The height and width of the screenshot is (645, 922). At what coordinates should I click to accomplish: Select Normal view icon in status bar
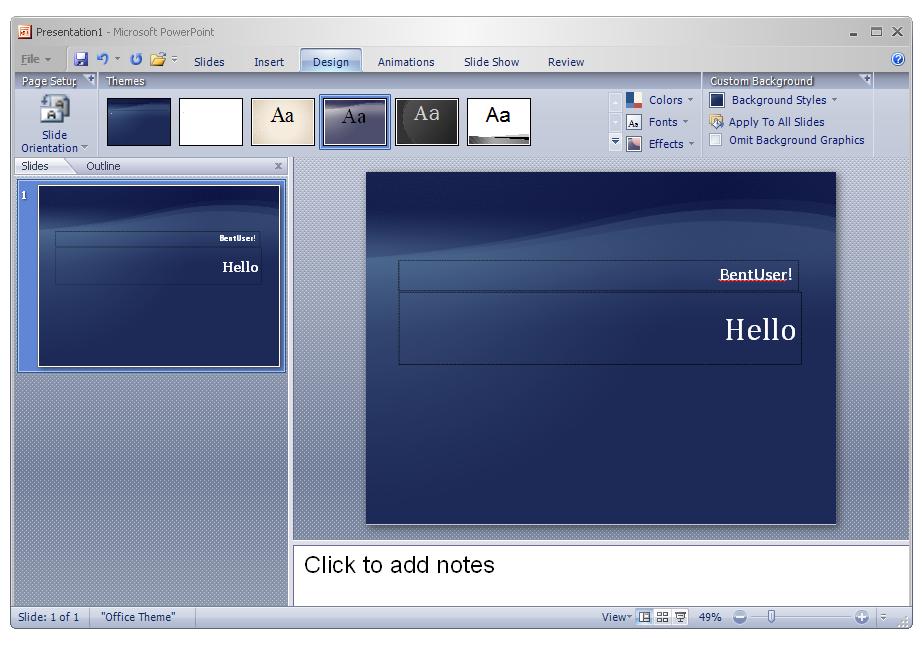[x=645, y=617]
